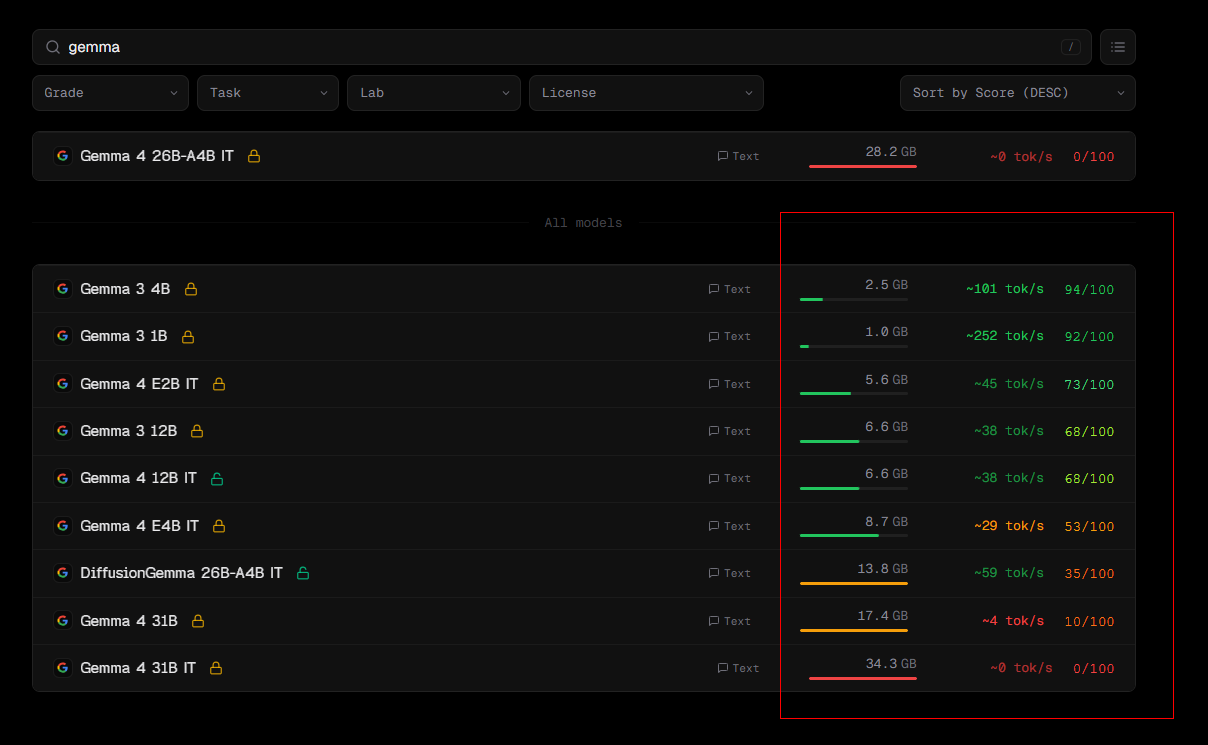
Task: Click the Google logo on the Gemma 3 12B row
Action: 63,431
